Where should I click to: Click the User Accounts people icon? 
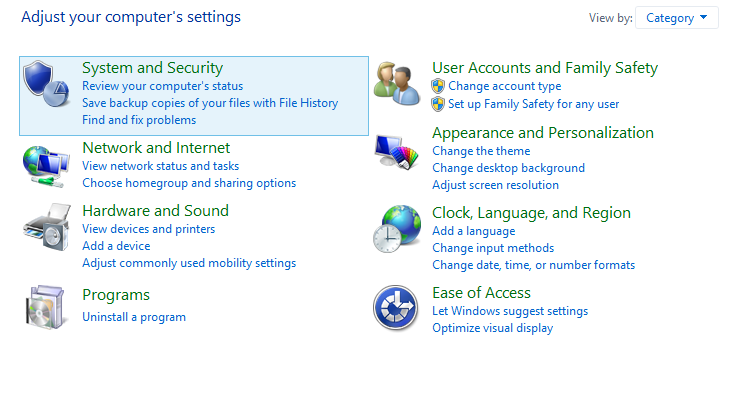(397, 84)
